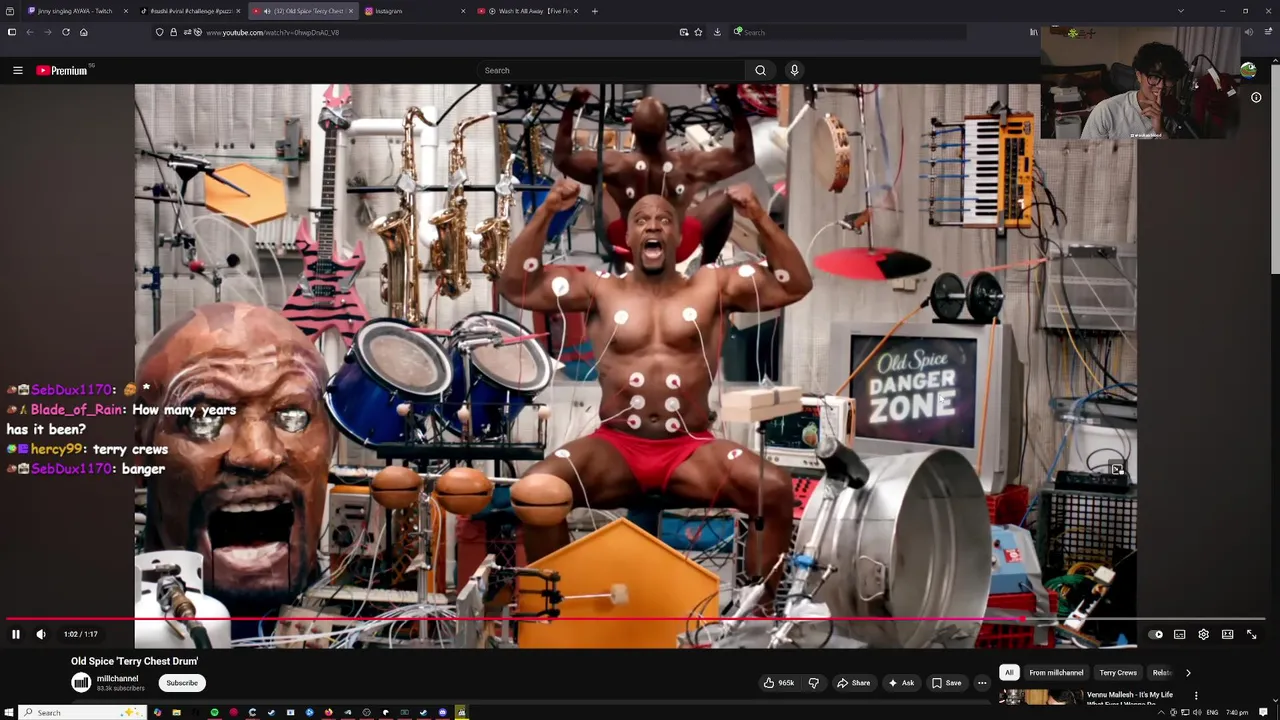Open browser downloads panel

717,32
